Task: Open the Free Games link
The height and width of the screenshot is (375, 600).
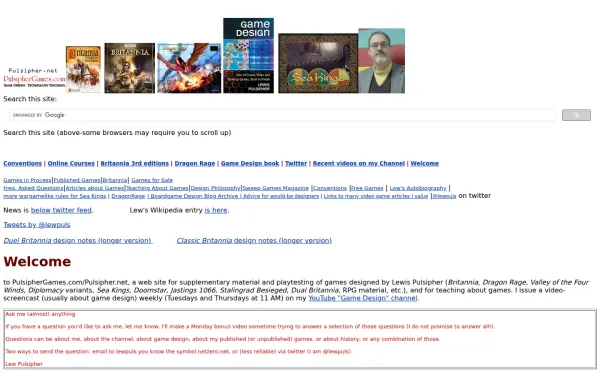Action: 367,188
